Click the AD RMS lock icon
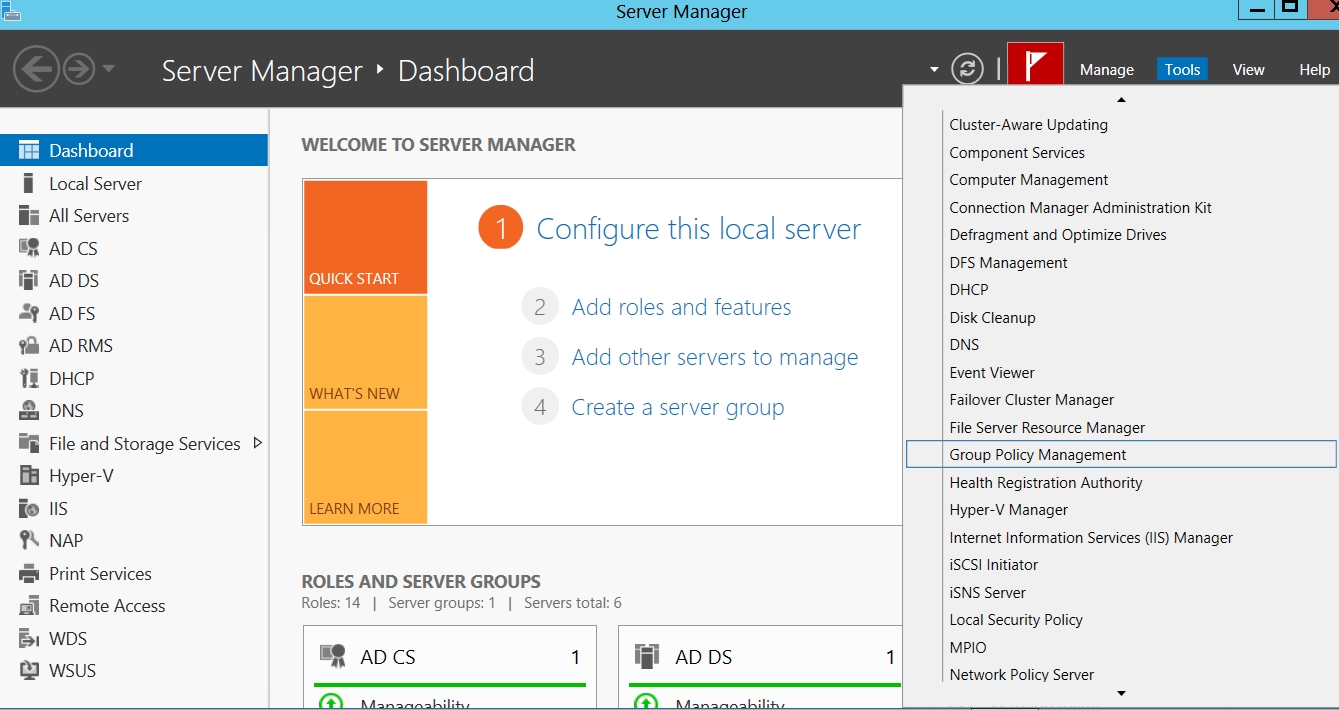The image size is (1339, 710). [29, 346]
